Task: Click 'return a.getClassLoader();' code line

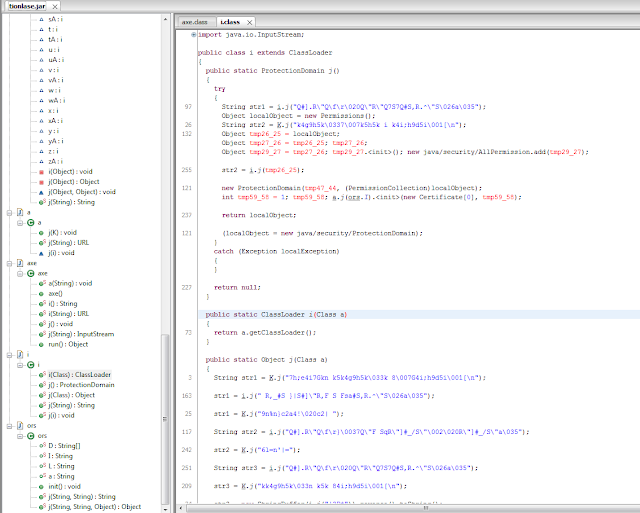Action: click(x=265, y=333)
